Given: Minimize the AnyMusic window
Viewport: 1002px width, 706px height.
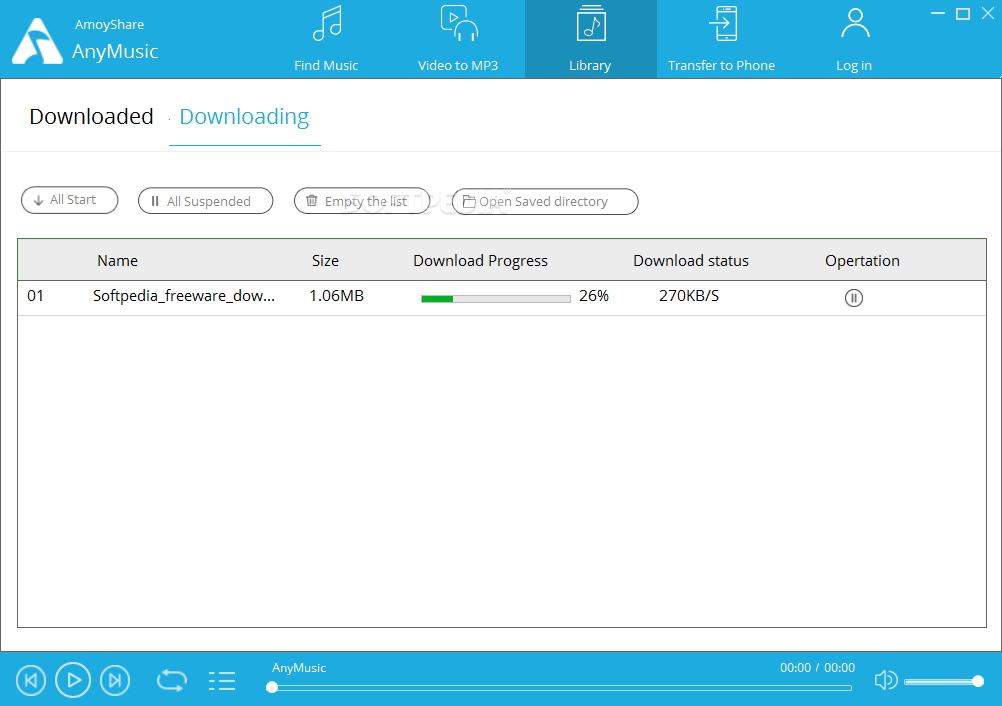Looking at the screenshot, I should tap(937, 13).
